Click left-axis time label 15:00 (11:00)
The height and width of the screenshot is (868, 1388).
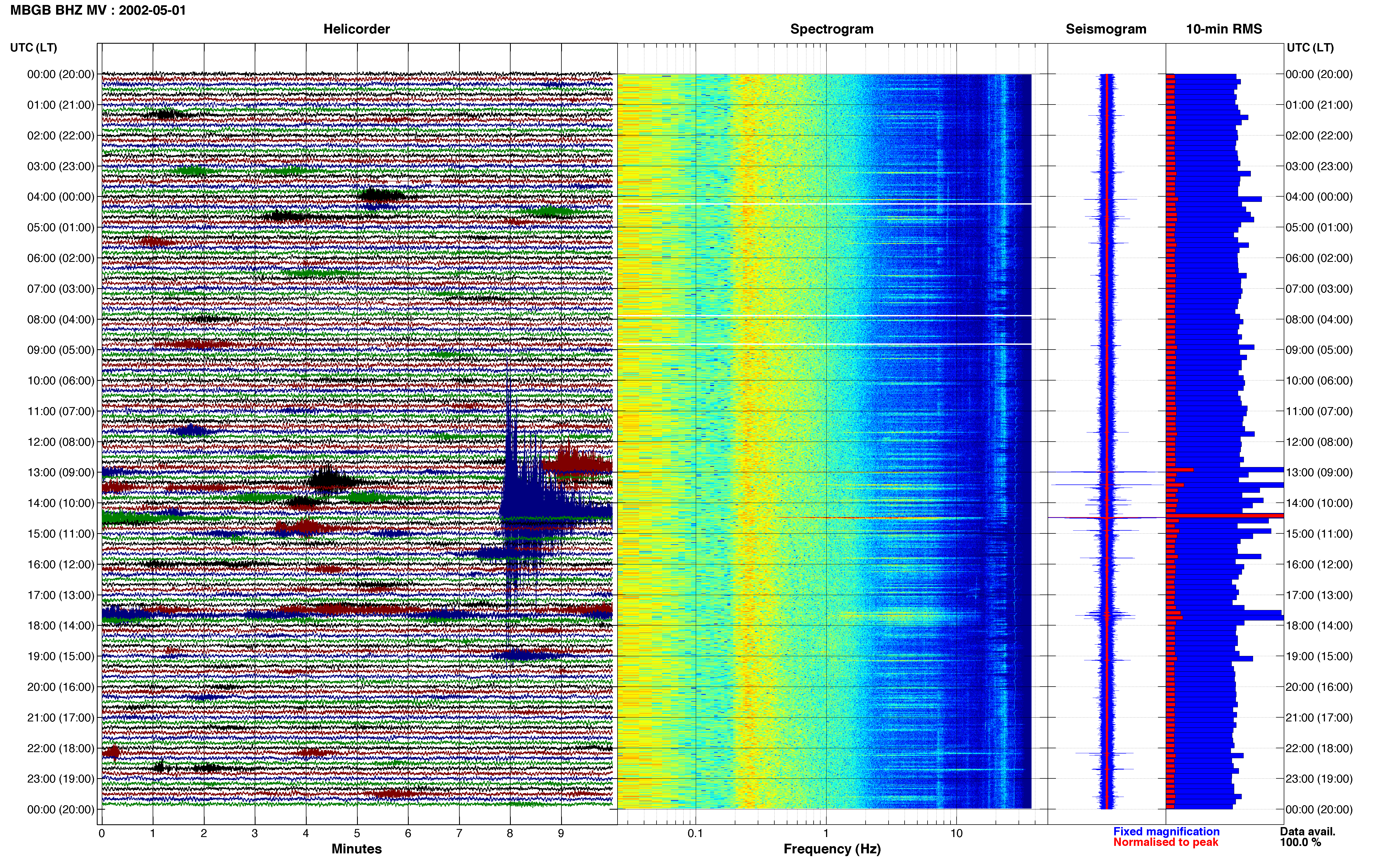coord(61,534)
